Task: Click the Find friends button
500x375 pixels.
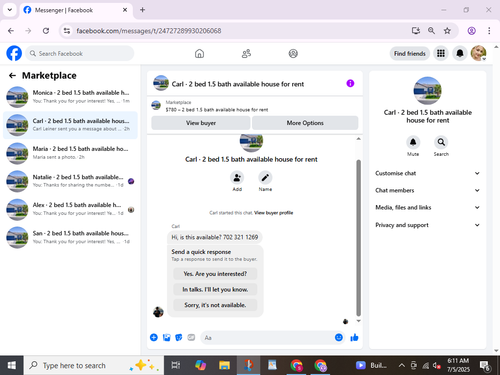Action: 410,53
